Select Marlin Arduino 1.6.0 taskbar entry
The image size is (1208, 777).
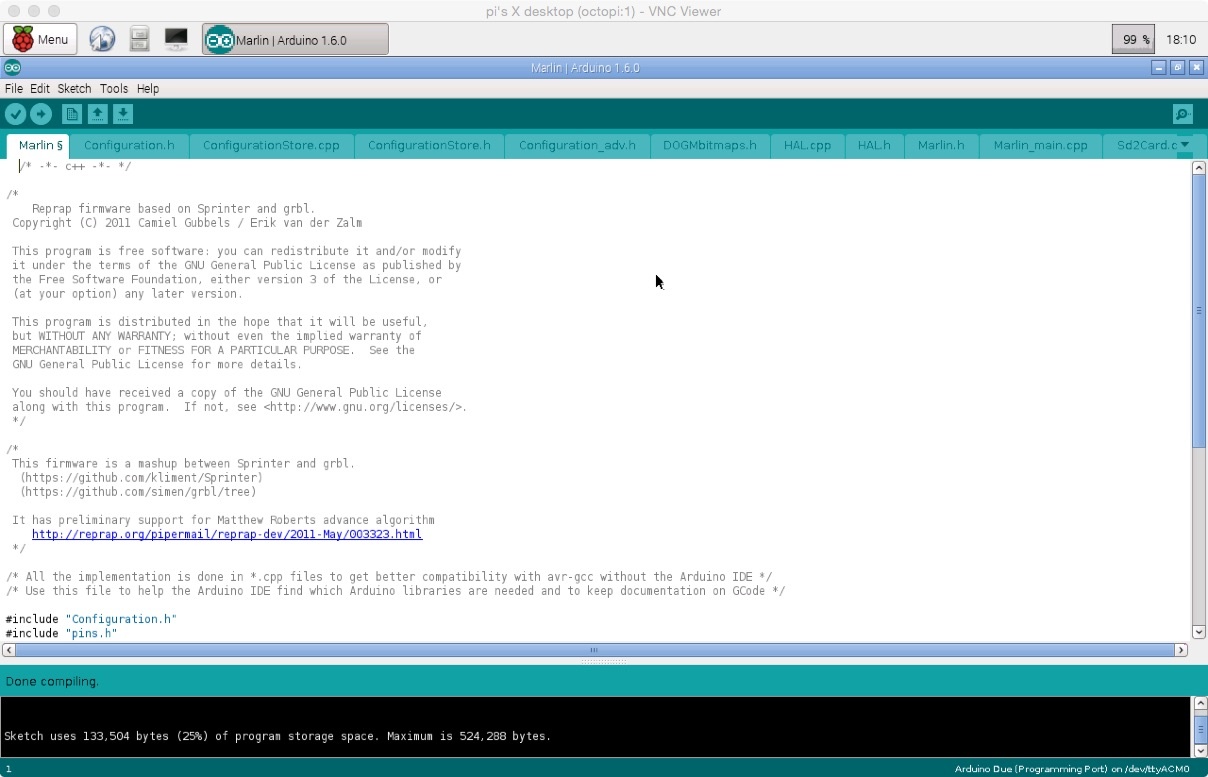click(295, 40)
